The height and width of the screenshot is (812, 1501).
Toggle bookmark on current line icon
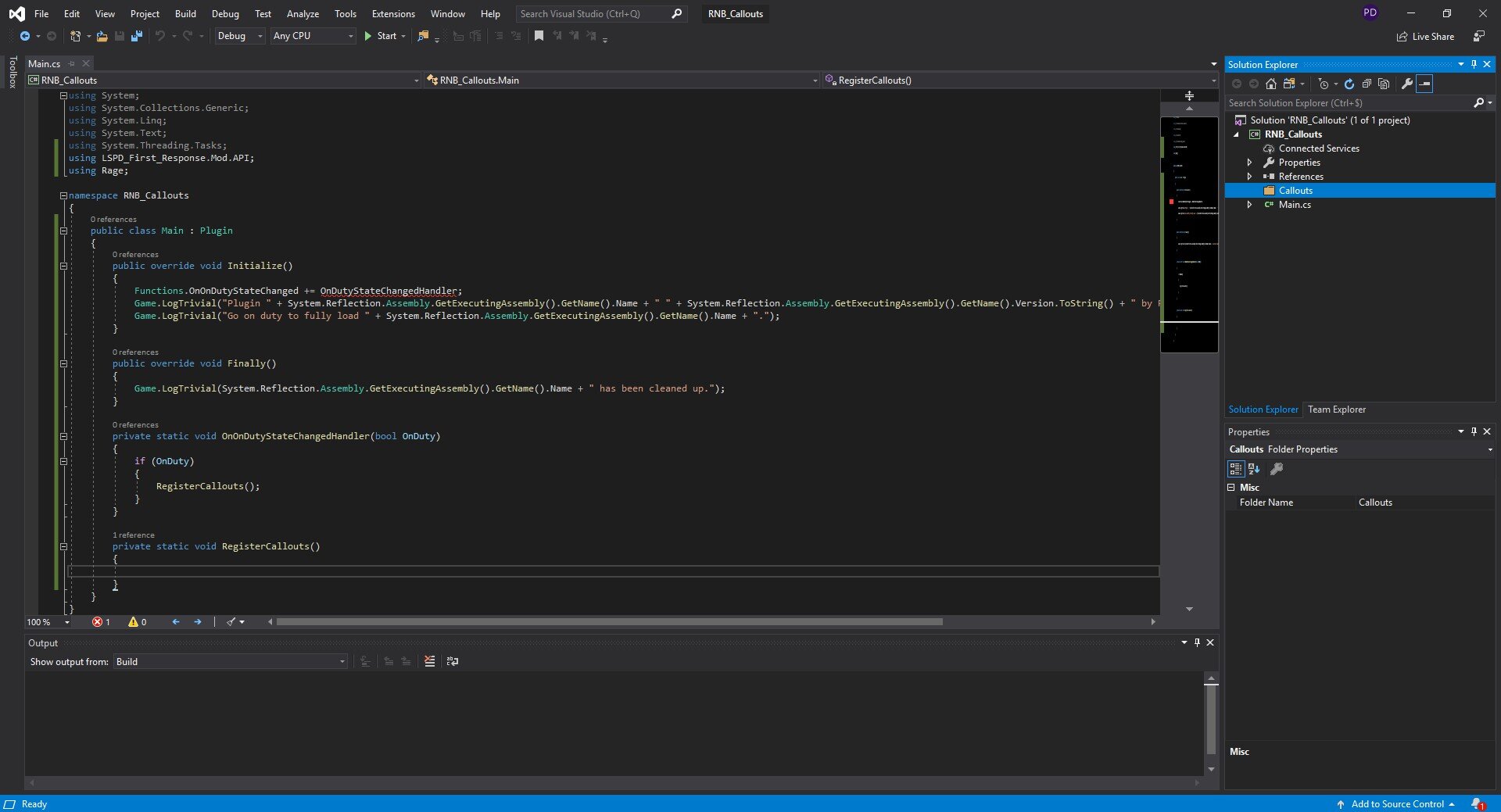[539, 36]
